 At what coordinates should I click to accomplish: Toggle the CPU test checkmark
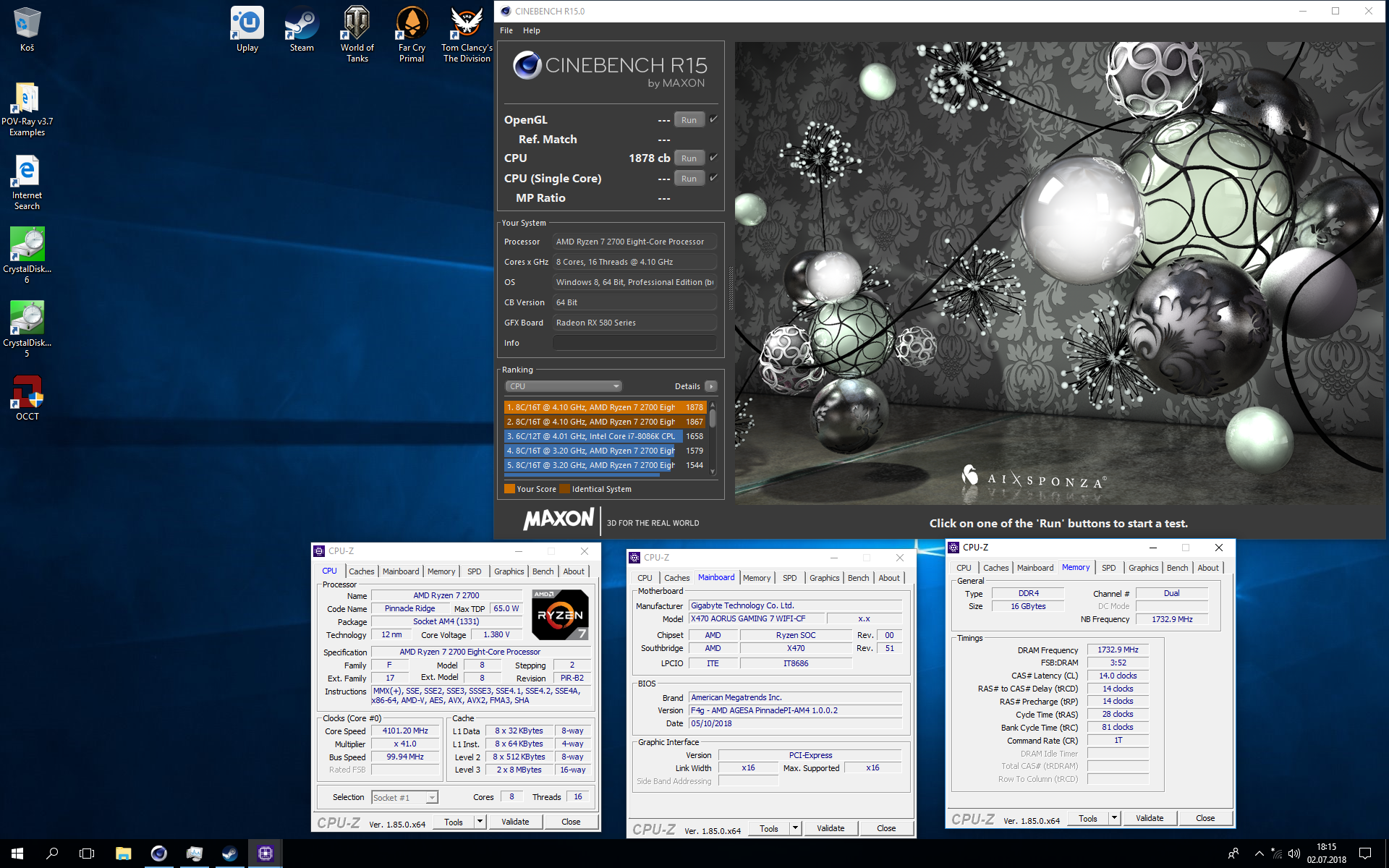(x=713, y=157)
